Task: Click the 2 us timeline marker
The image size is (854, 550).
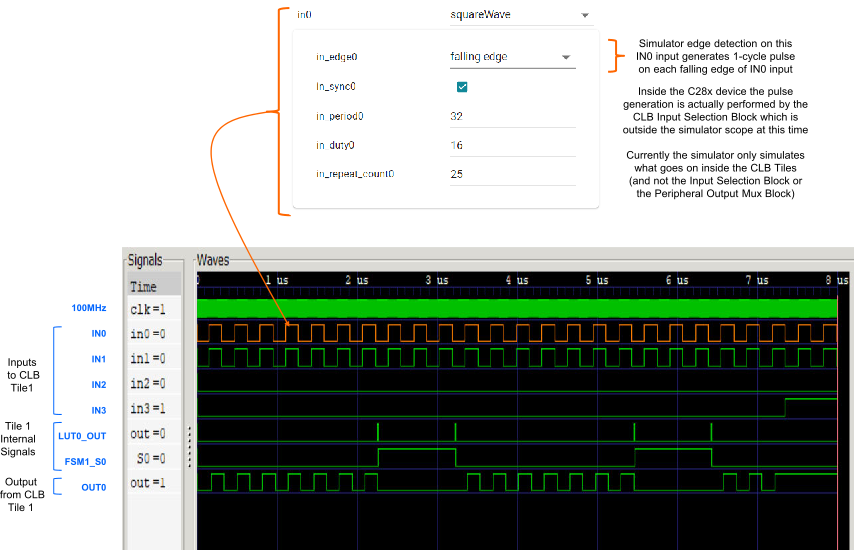Action: [356, 280]
